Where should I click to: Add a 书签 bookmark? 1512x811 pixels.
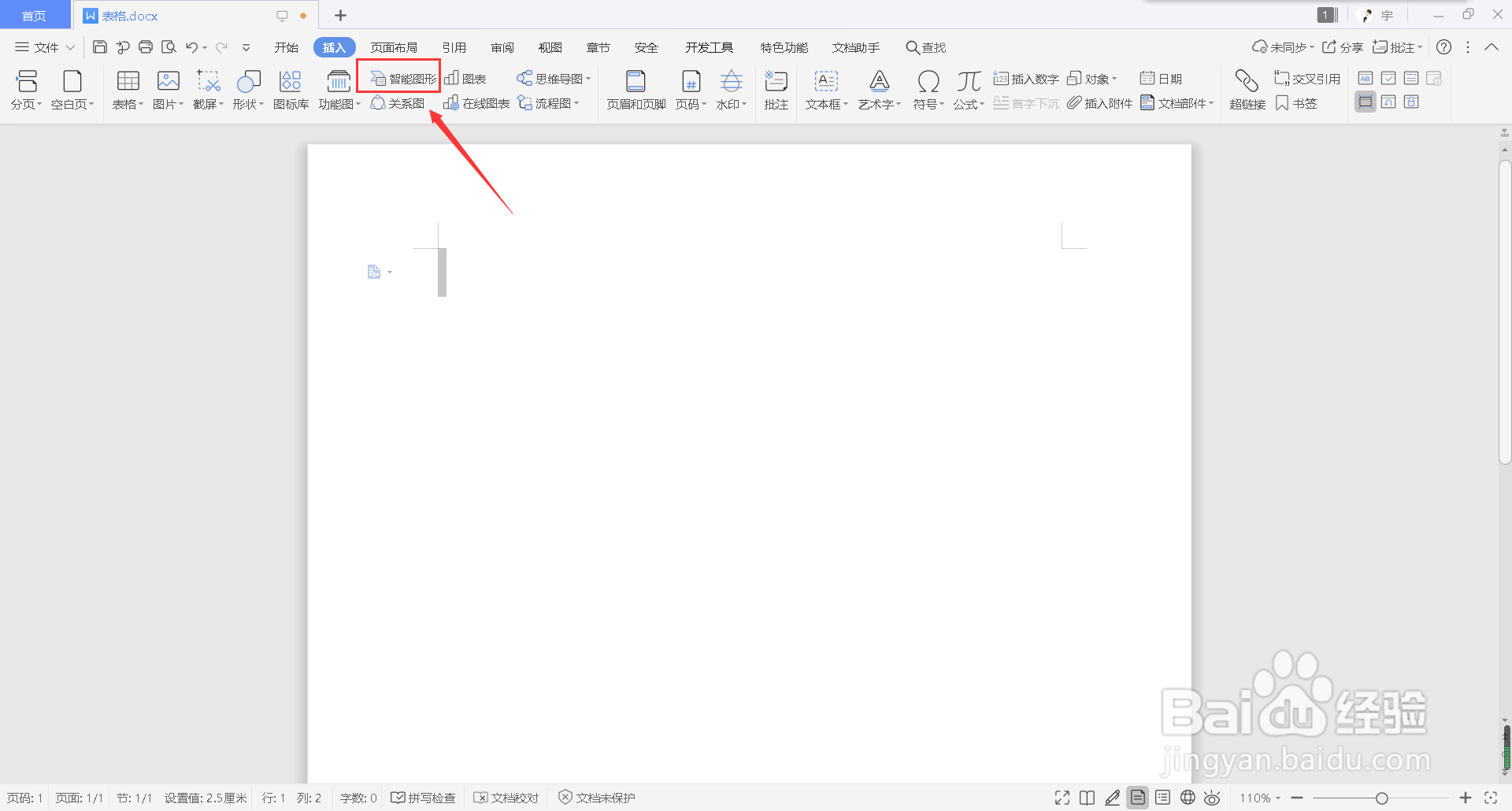coord(1296,103)
